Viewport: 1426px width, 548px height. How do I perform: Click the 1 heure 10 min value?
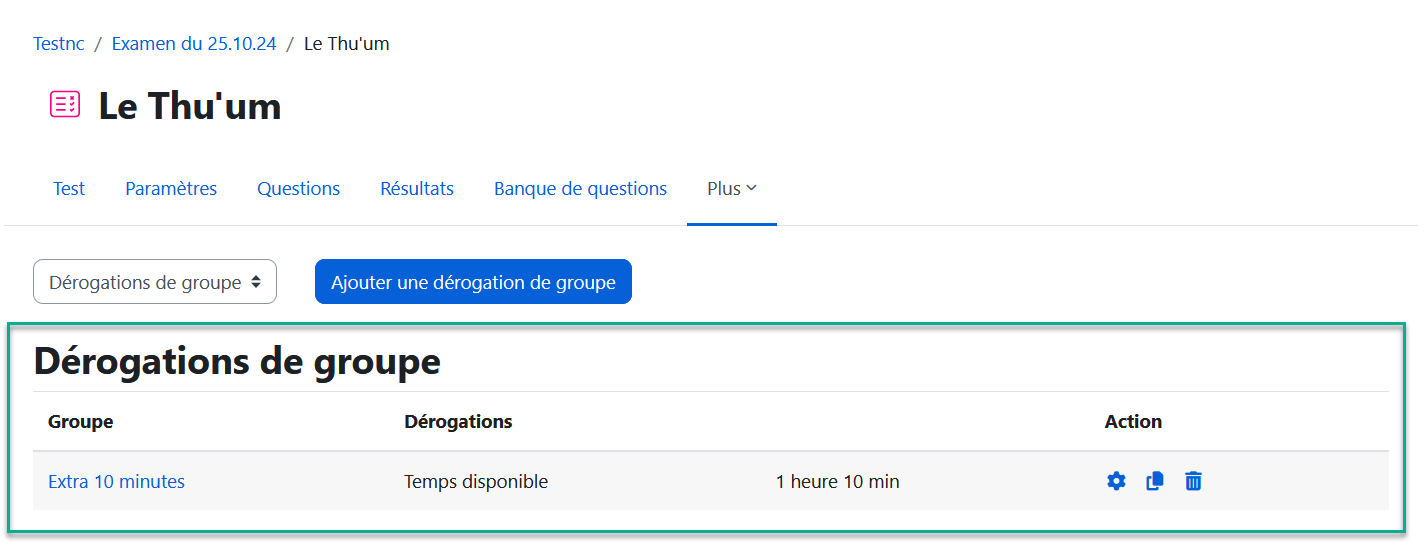coord(837,482)
